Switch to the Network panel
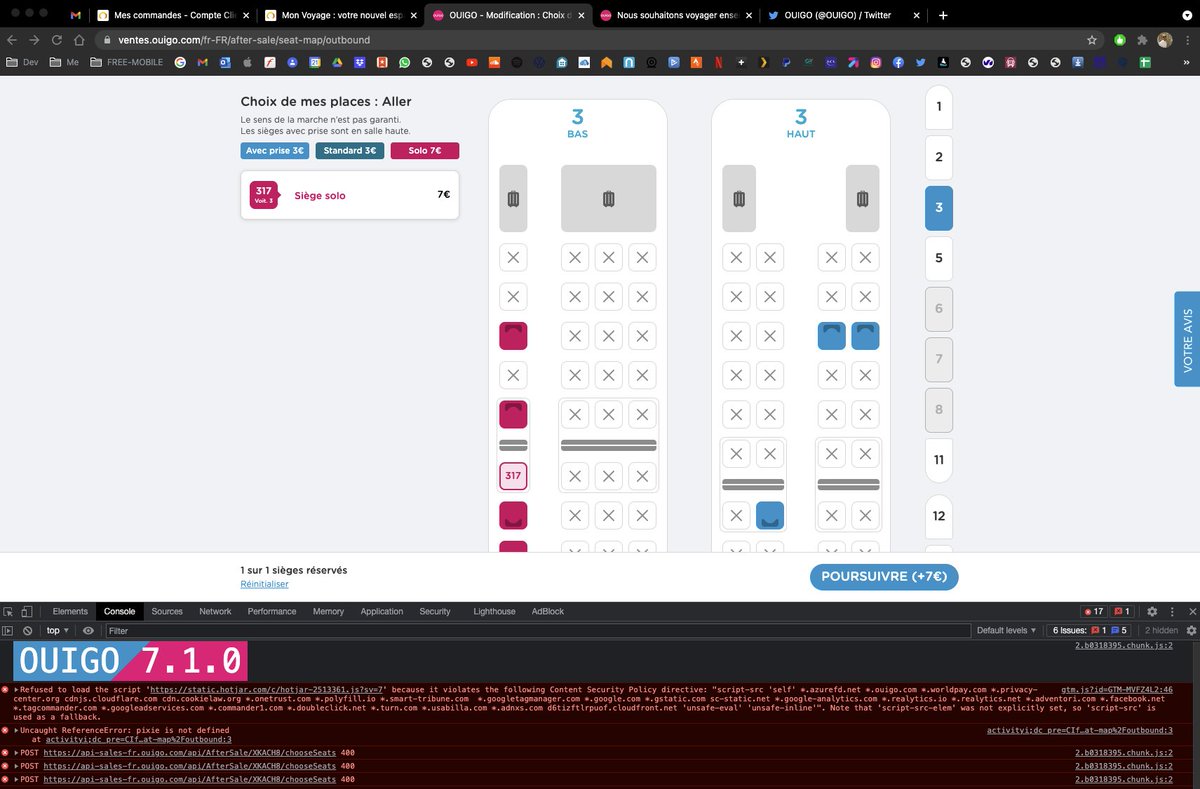The image size is (1200, 789). click(x=215, y=611)
